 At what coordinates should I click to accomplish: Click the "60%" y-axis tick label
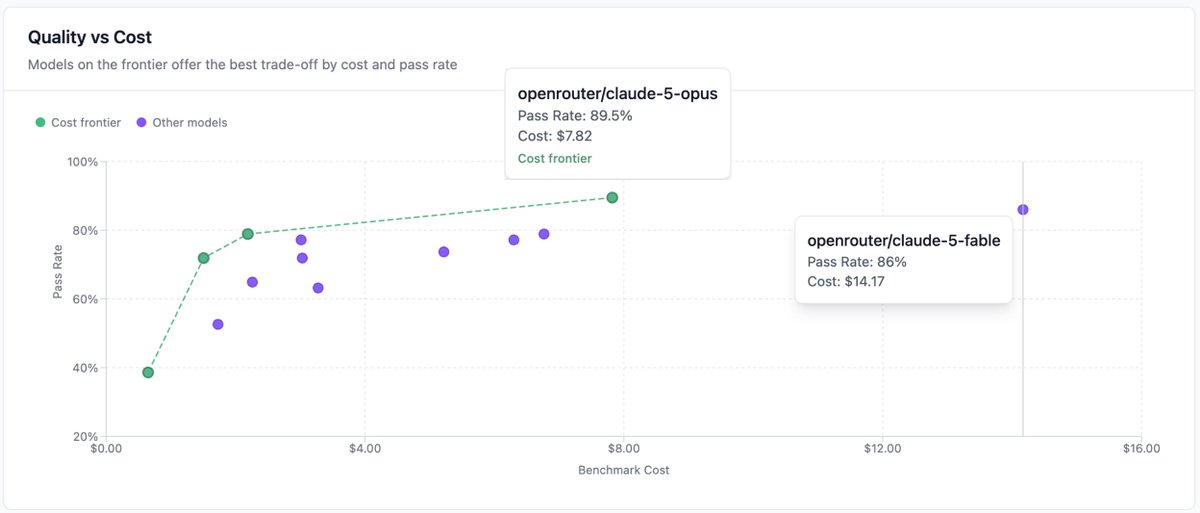click(85, 299)
